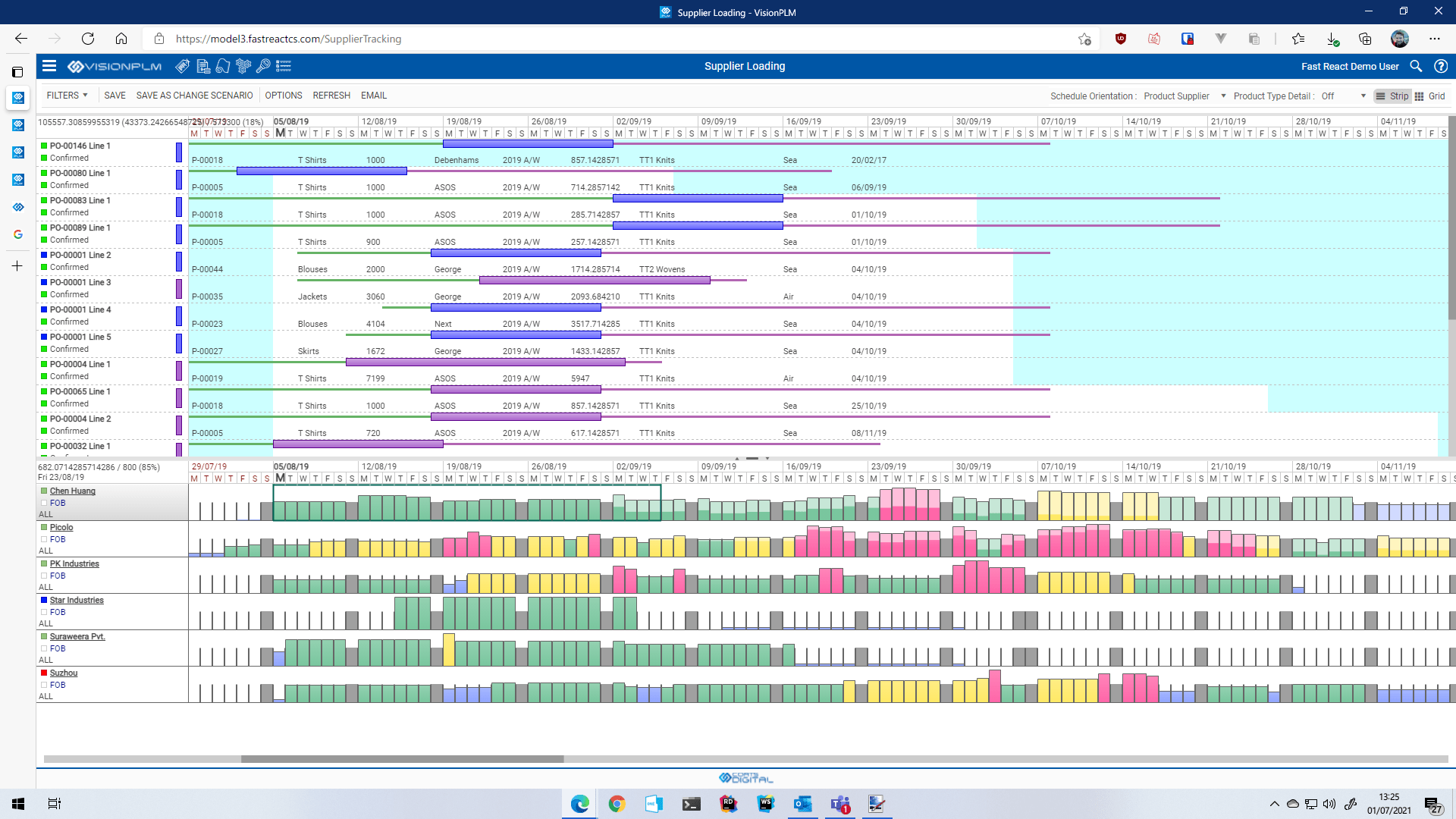
Task: Open the header search magnifier
Action: pos(1416,66)
